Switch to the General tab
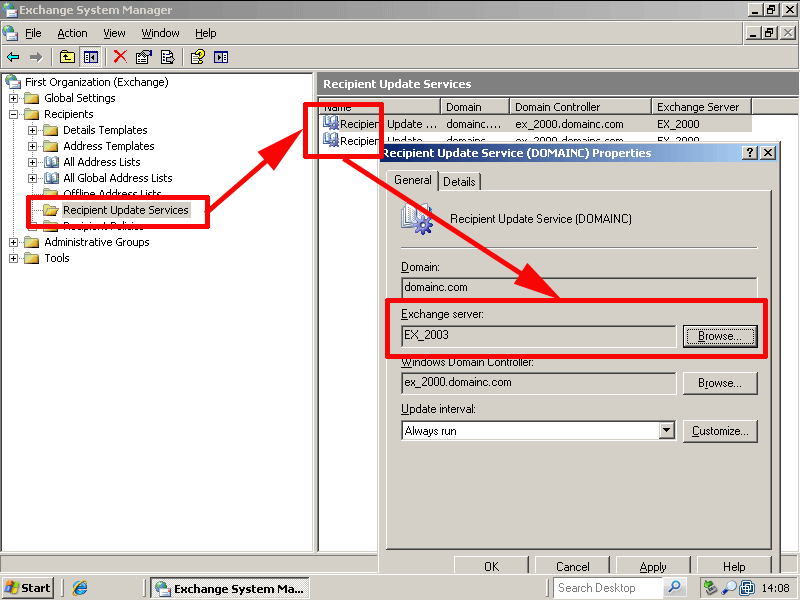Screen dimensions: 800x600 click(412, 180)
